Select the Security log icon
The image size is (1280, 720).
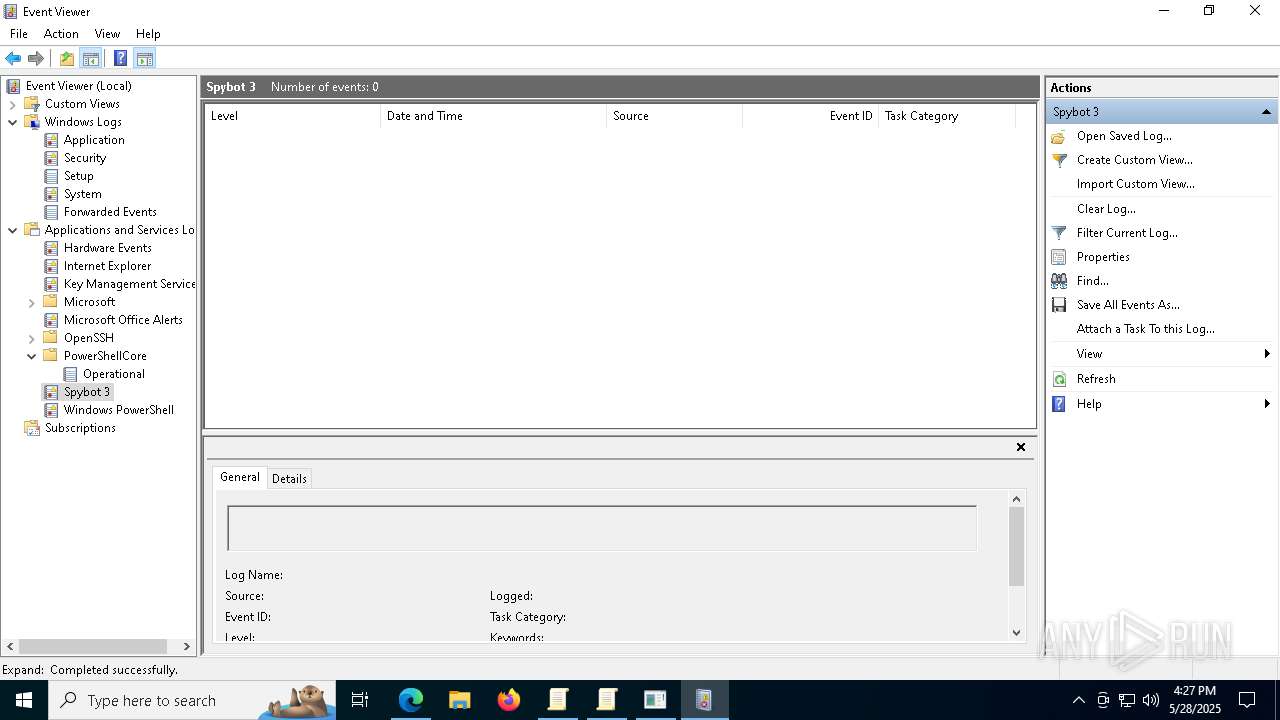point(52,158)
